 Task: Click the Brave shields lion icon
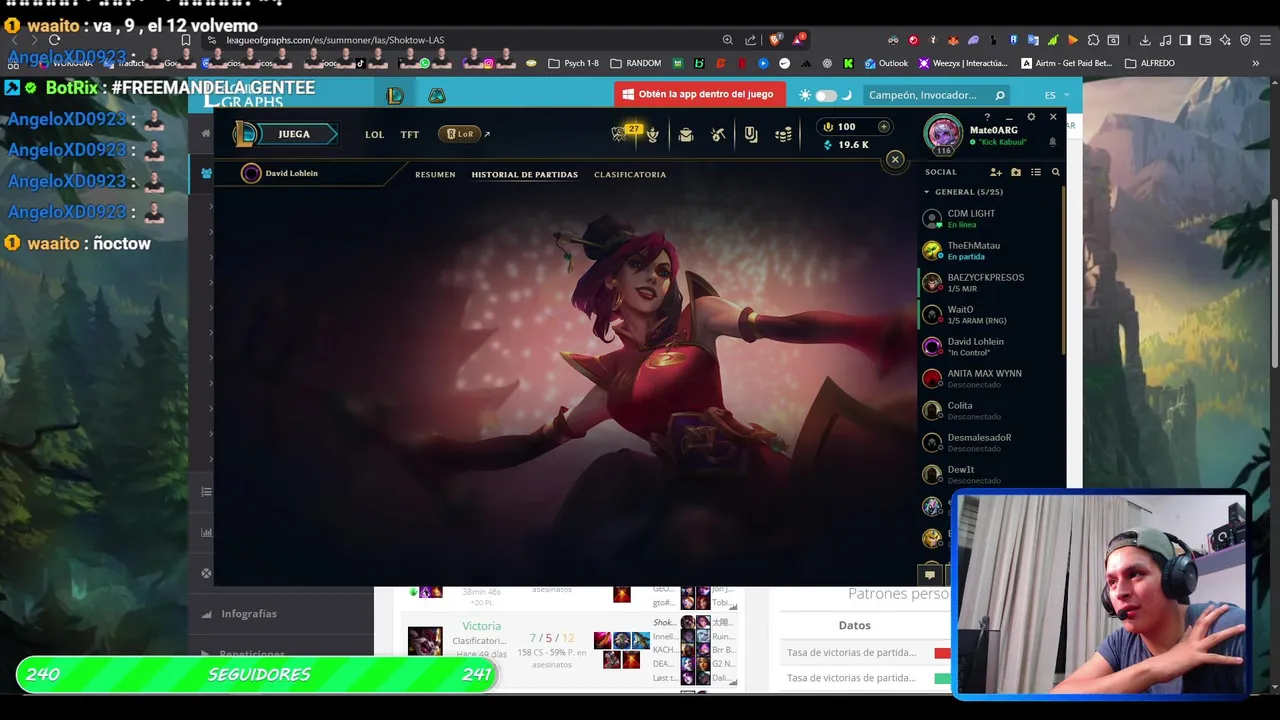[x=775, y=40]
